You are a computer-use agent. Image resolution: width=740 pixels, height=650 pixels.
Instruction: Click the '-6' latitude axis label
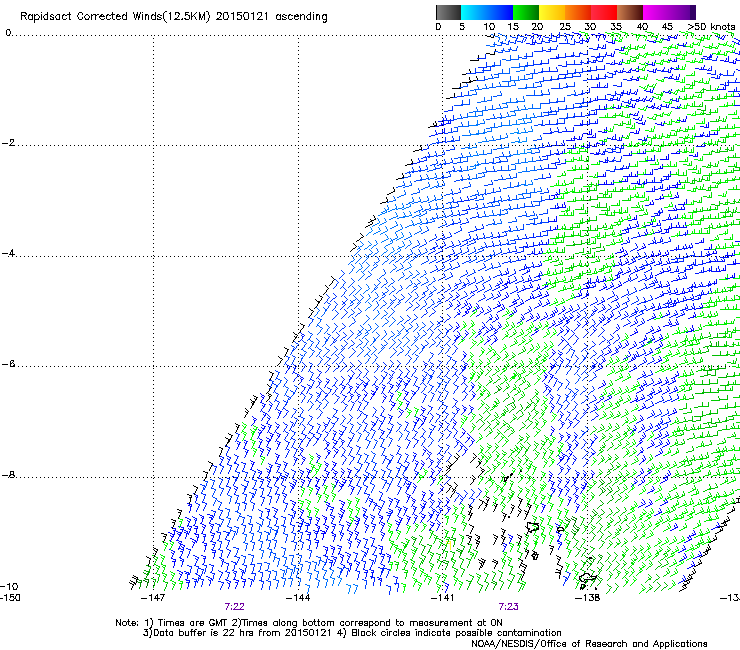coord(8,364)
